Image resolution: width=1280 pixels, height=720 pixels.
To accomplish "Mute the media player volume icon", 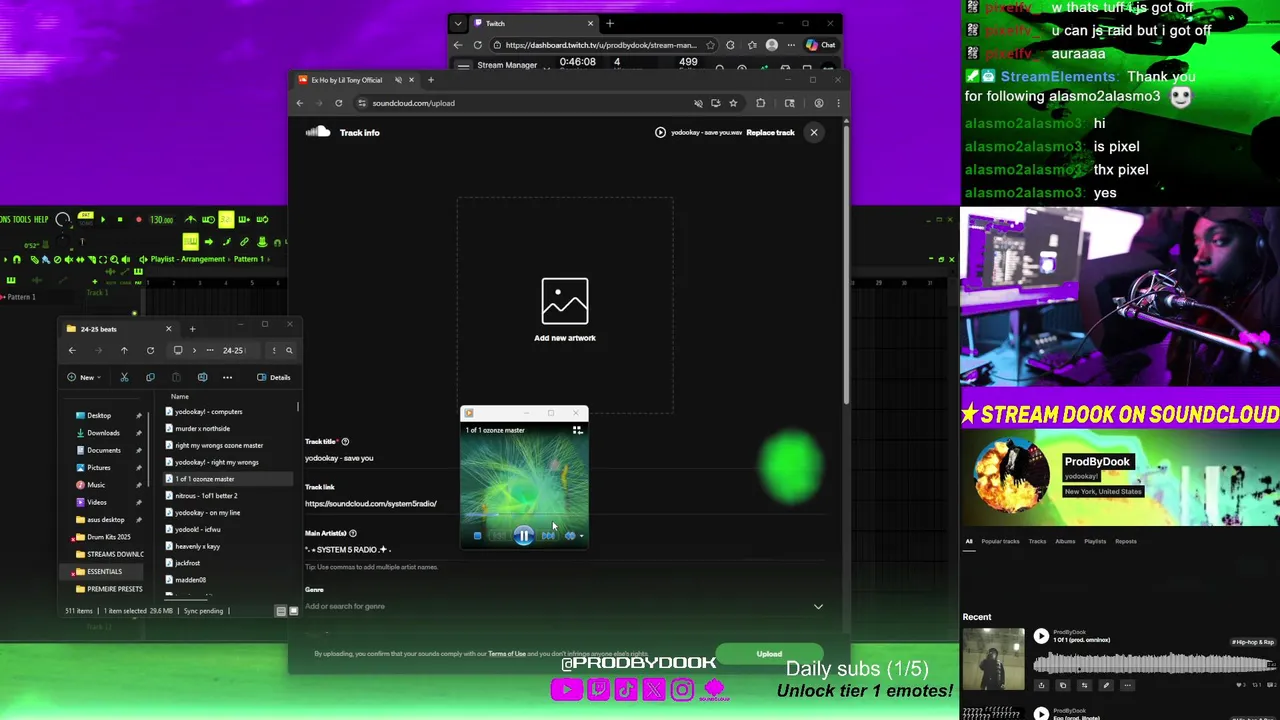I will tap(570, 536).
